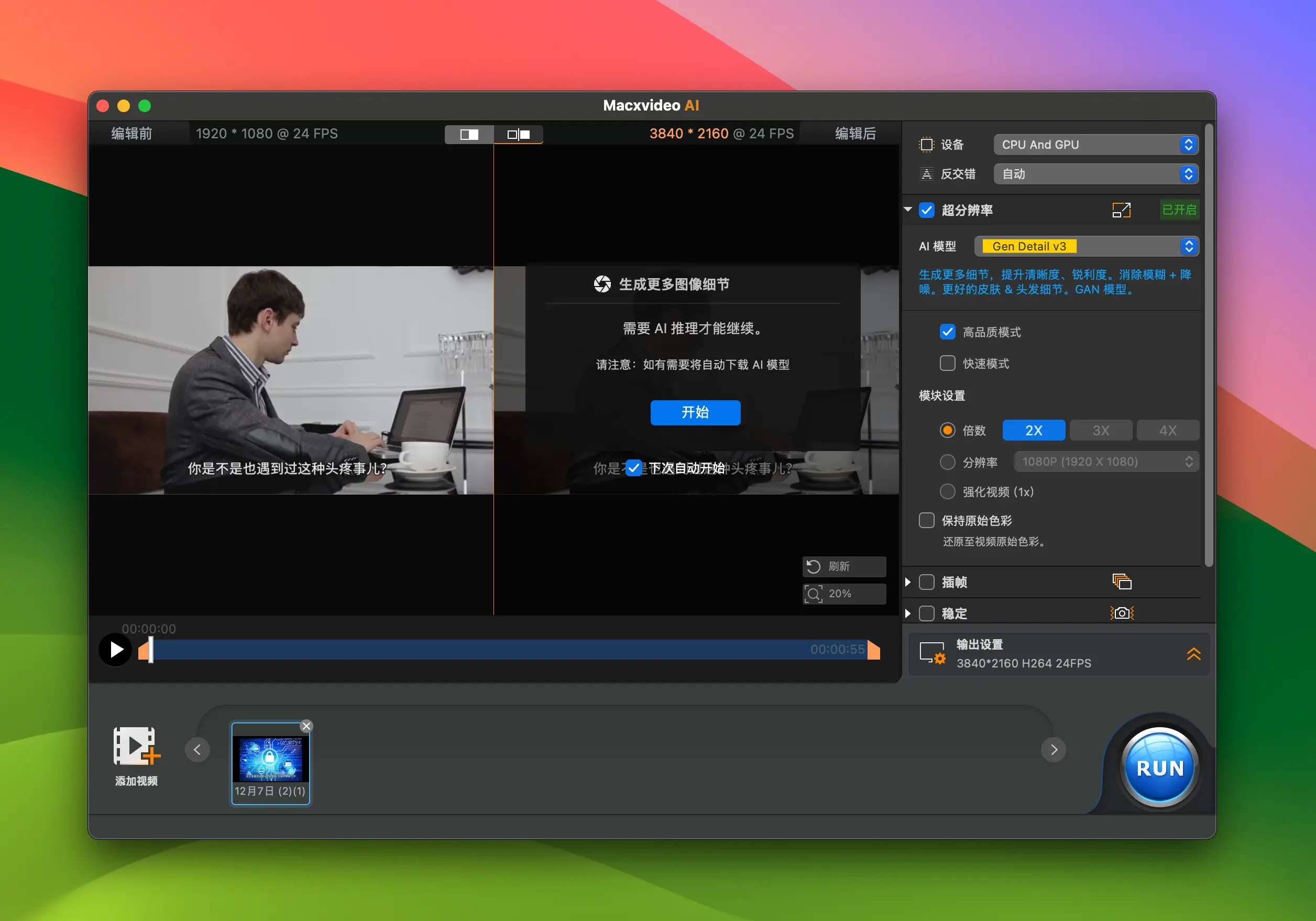Enable the 稳定 checkbox
The image size is (1316, 921).
927,613
